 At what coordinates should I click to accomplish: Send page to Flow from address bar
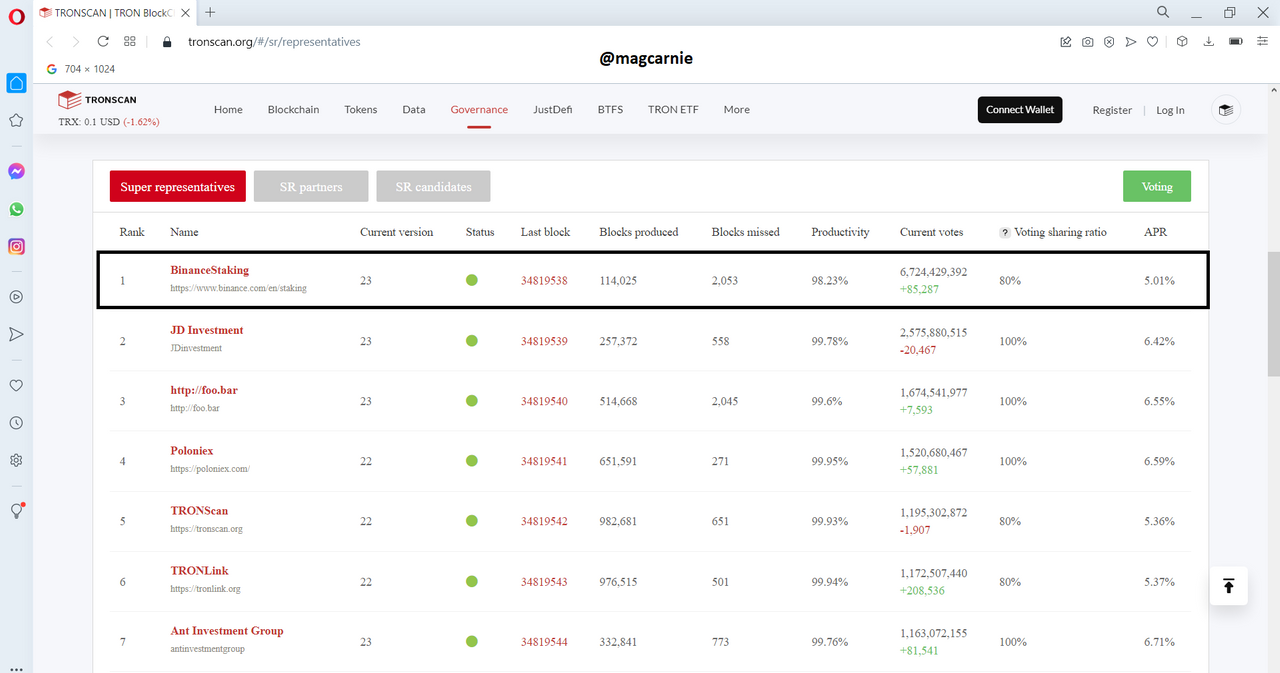[x=1131, y=42]
